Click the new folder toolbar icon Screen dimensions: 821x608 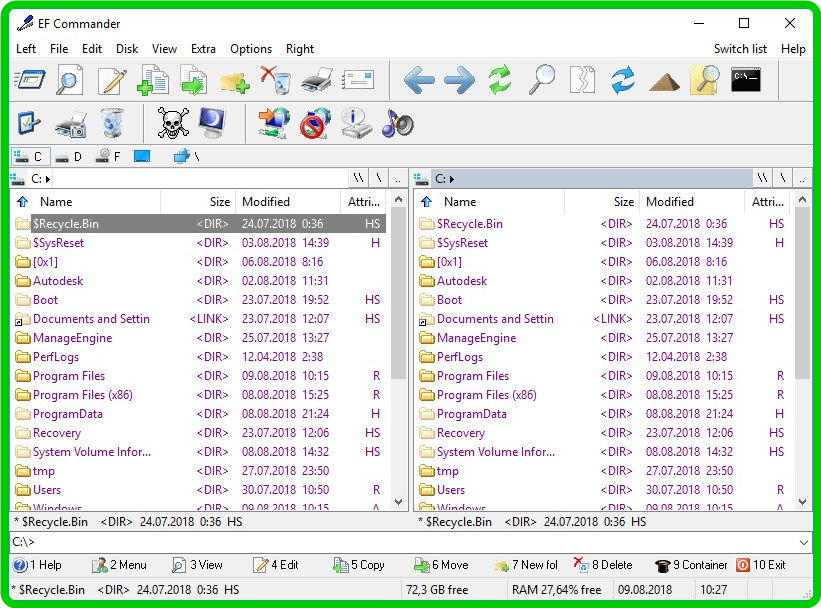[x=234, y=82]
